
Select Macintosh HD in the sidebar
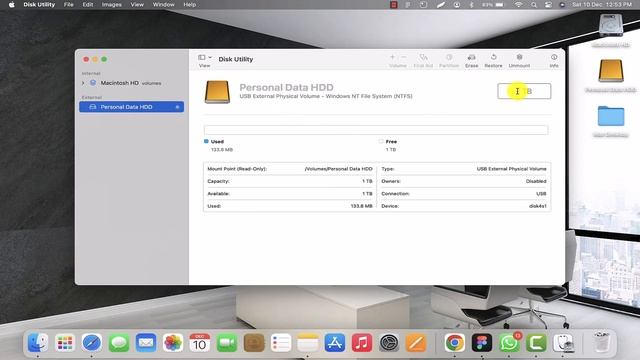(131, 83)
